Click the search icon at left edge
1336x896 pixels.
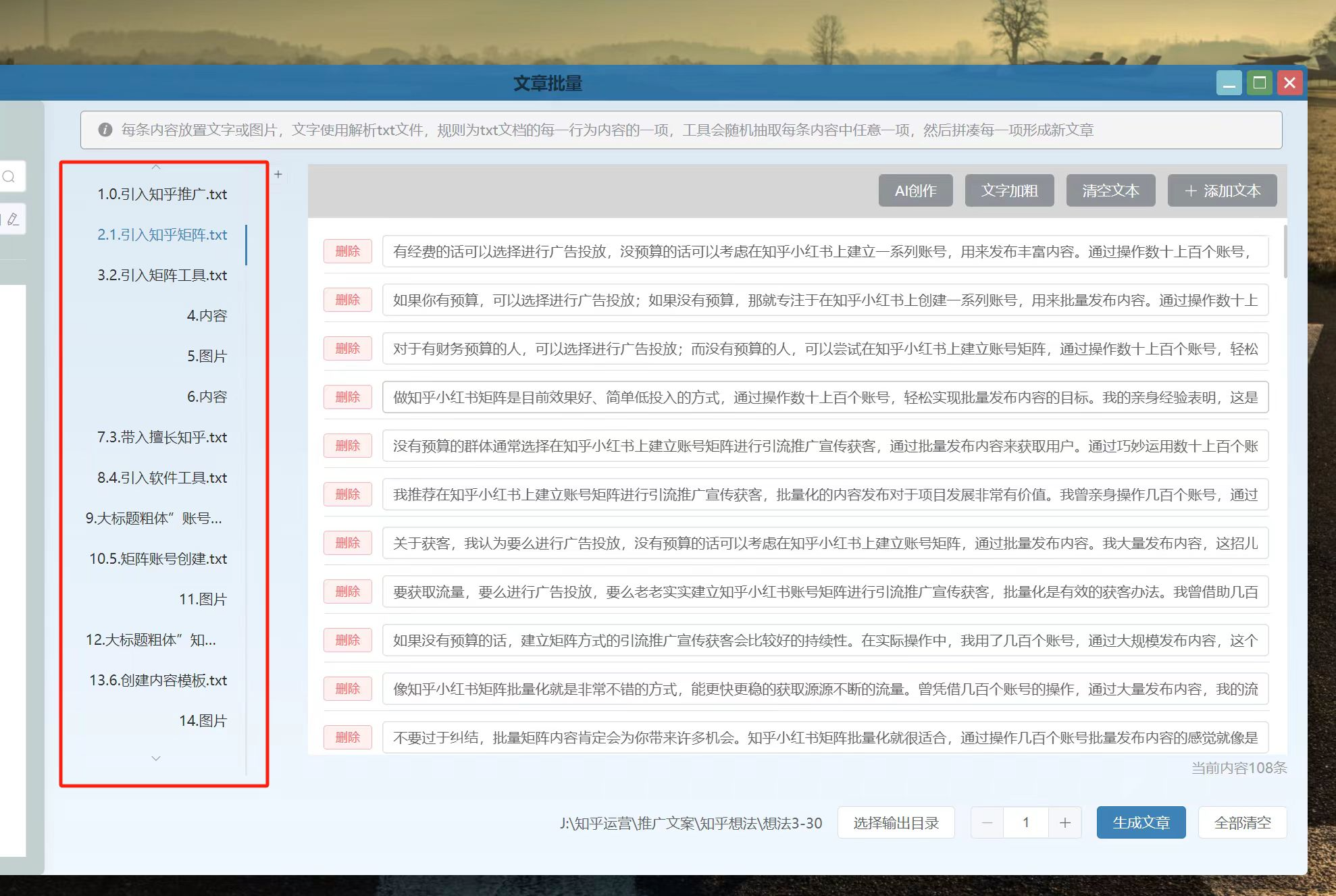(x=9, y=177)
